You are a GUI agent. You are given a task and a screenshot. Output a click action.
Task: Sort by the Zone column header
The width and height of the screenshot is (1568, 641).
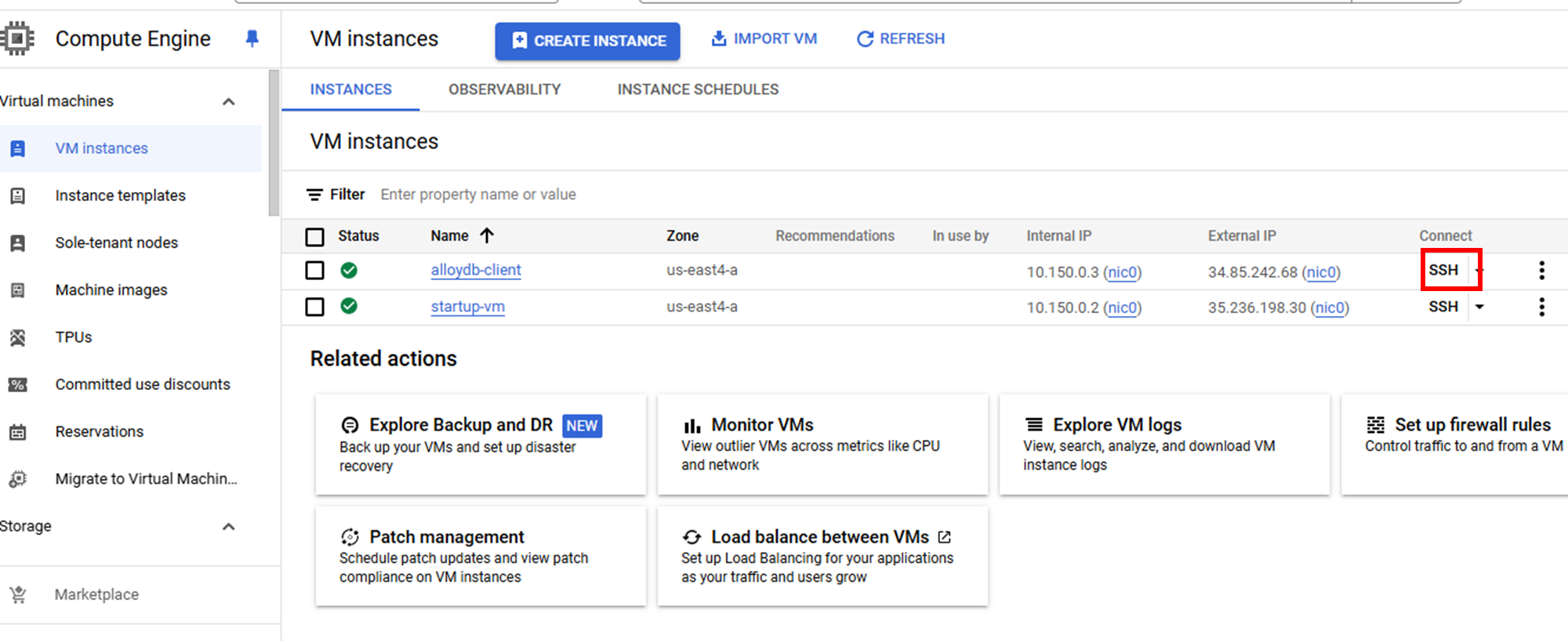click(682, 236)
